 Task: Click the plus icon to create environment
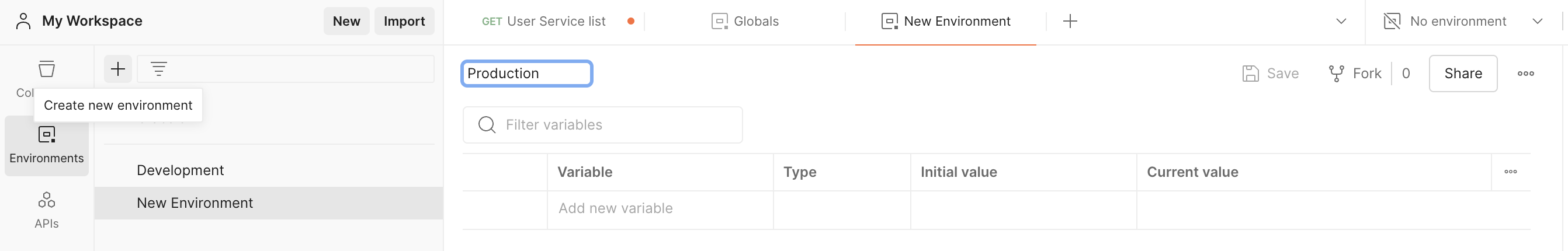point(117,69)
